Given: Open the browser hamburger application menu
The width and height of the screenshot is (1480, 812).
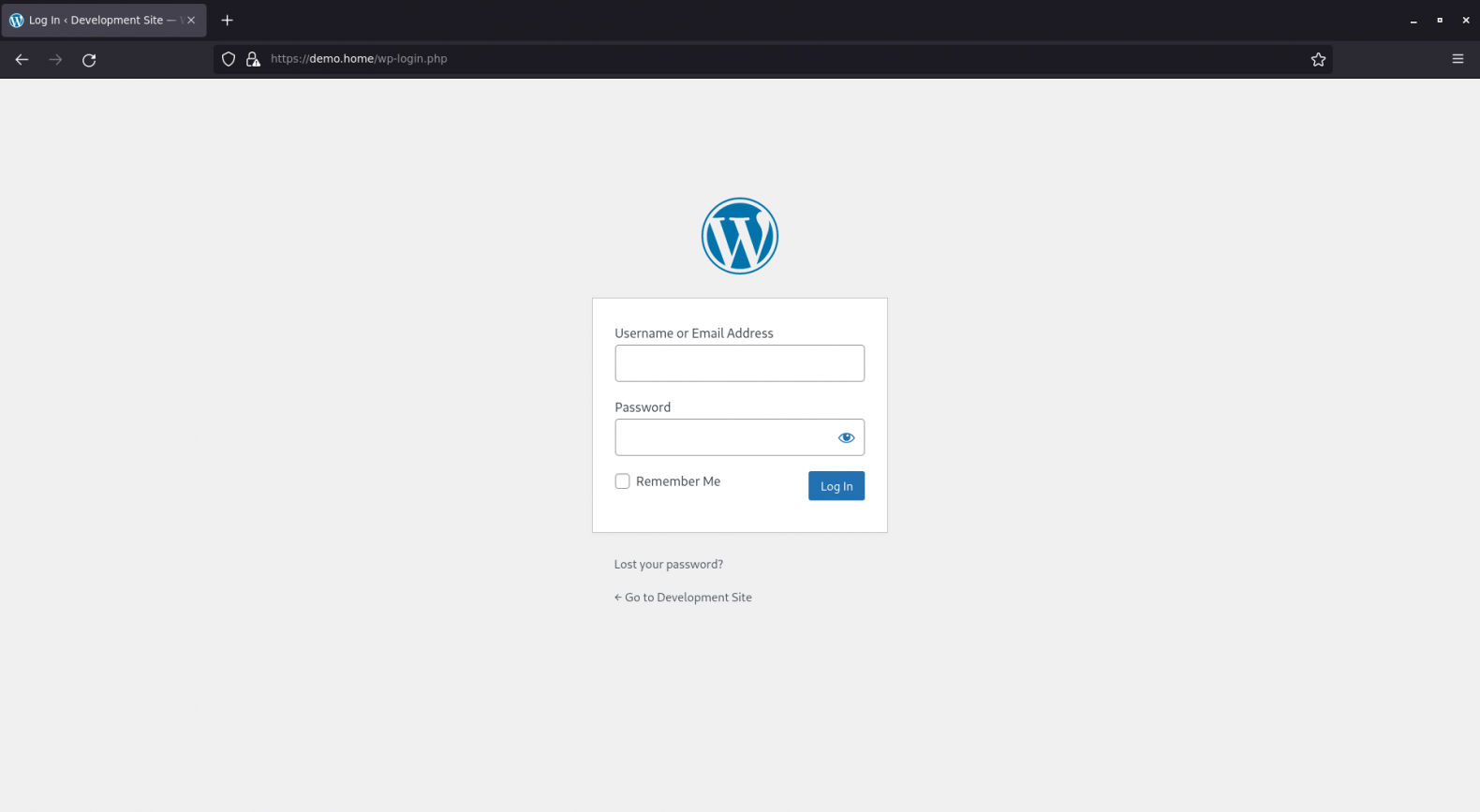Looking at the screenshot, I should (x=1458, y=59).
